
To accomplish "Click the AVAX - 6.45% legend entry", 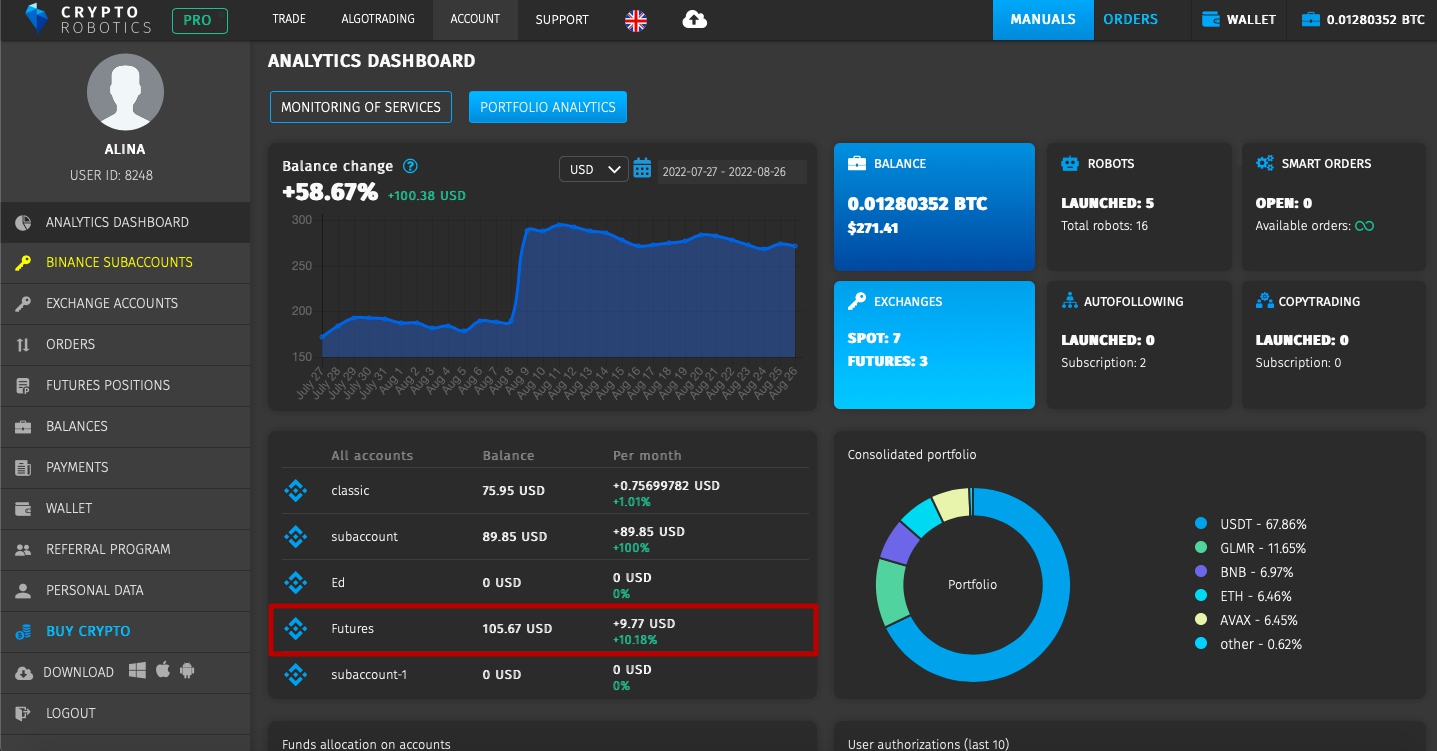I will coord(1253,620).
